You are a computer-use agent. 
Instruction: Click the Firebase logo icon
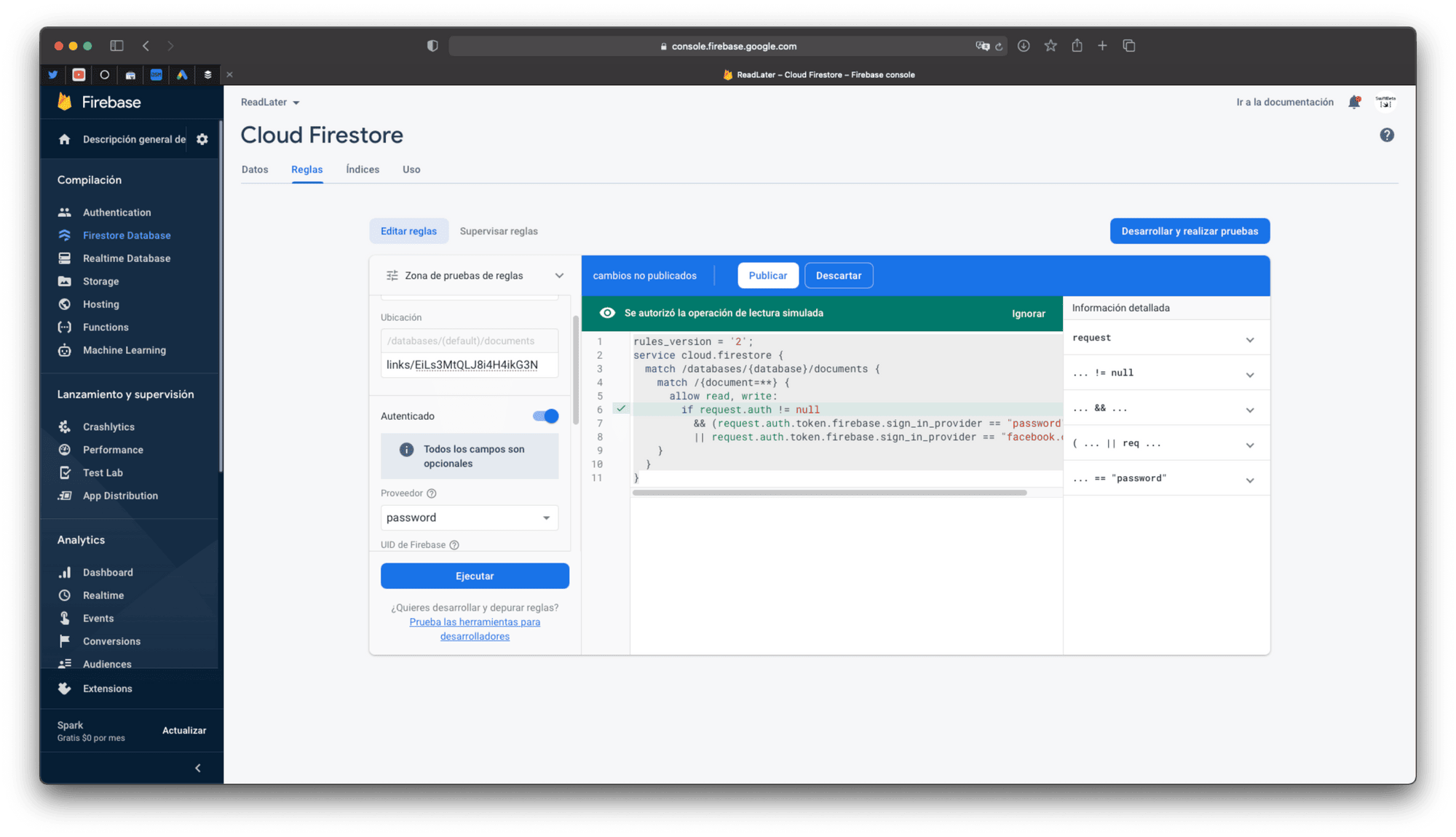pyautogui.click(x=65, y=102)
